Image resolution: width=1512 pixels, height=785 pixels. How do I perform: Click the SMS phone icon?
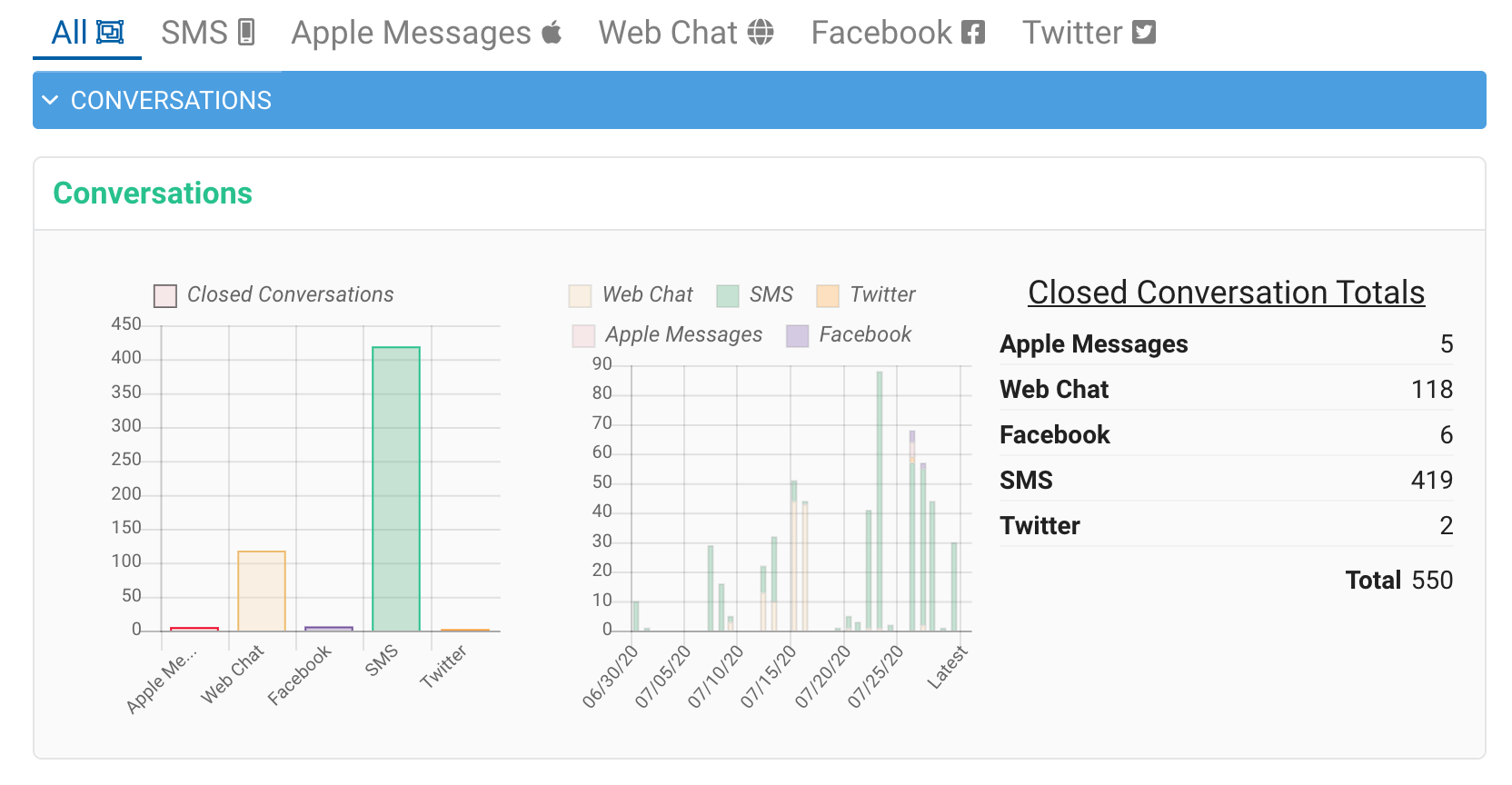[x=246, y=33]
